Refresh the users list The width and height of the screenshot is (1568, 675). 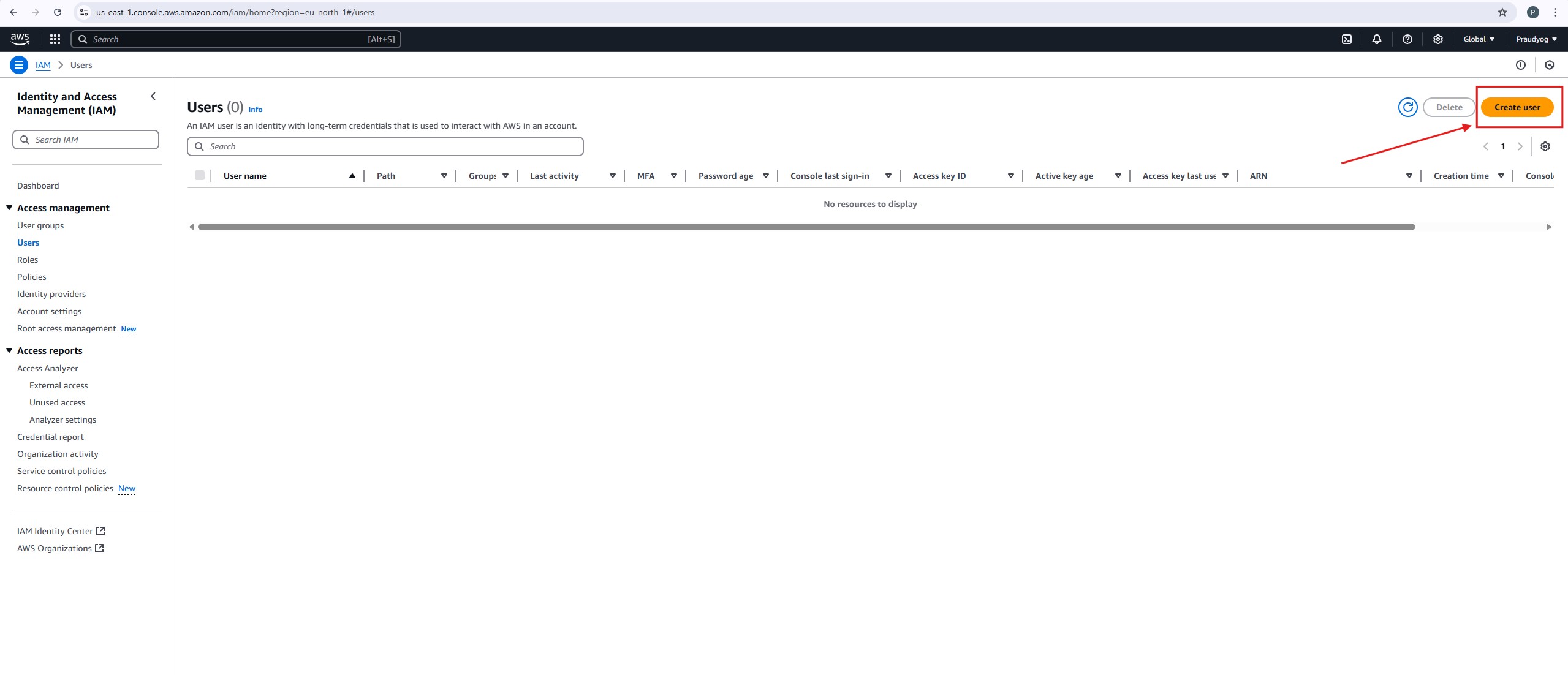(1407, 107)
